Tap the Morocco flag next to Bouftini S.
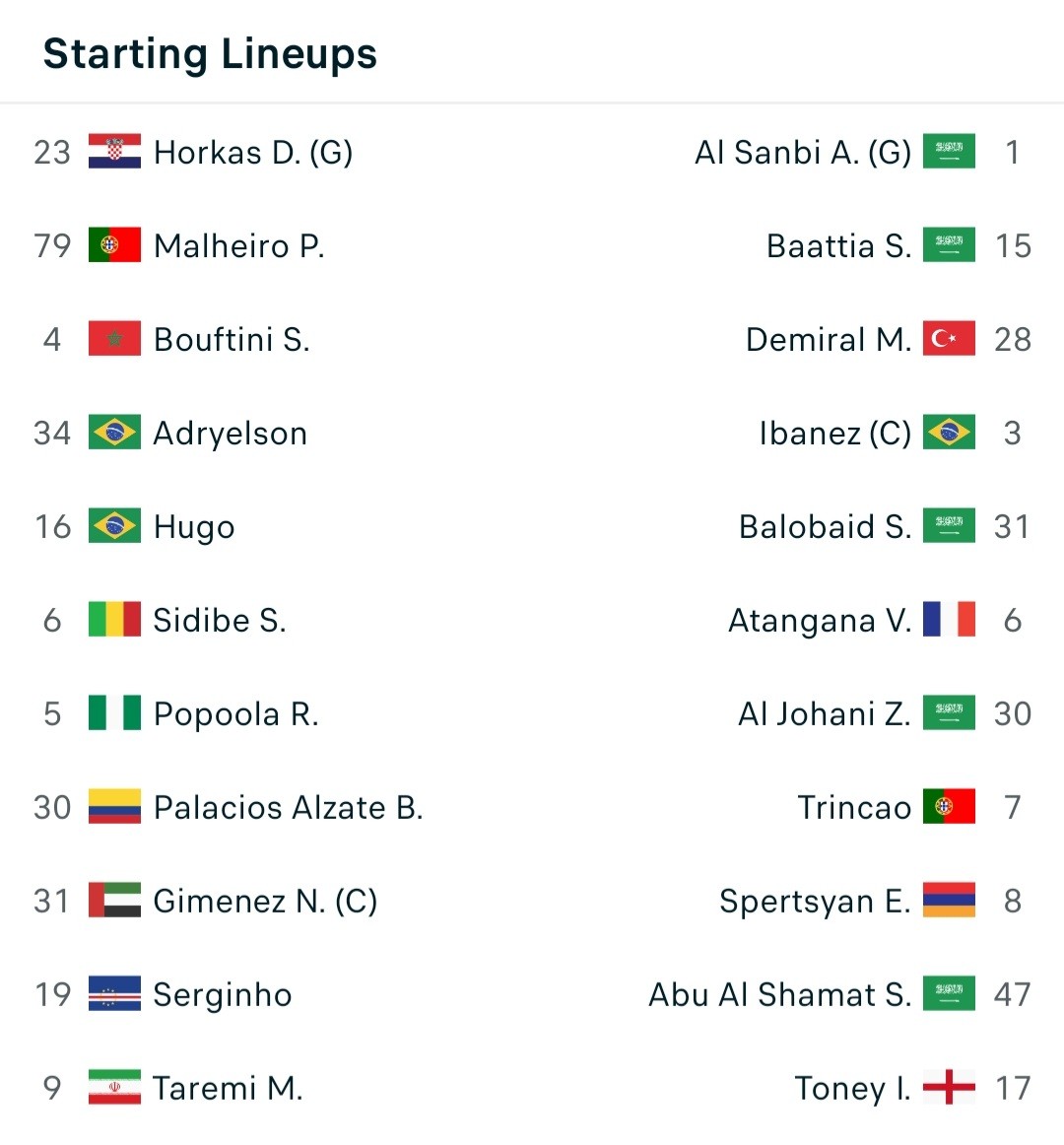This screenshot has width=1064, height=1145. tap(114, 339)
